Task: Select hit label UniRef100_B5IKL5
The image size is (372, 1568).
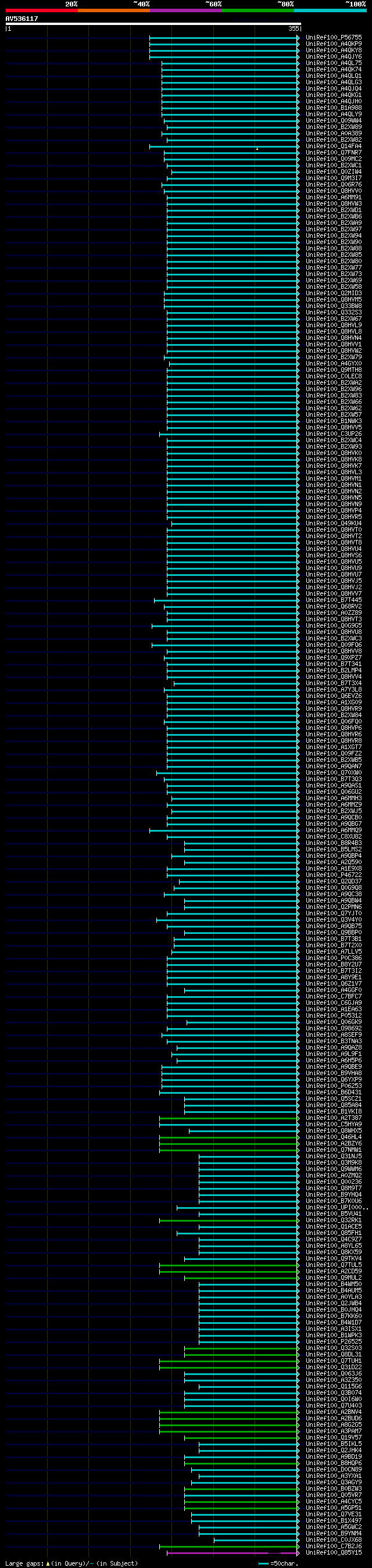Action: (334, 1444)
